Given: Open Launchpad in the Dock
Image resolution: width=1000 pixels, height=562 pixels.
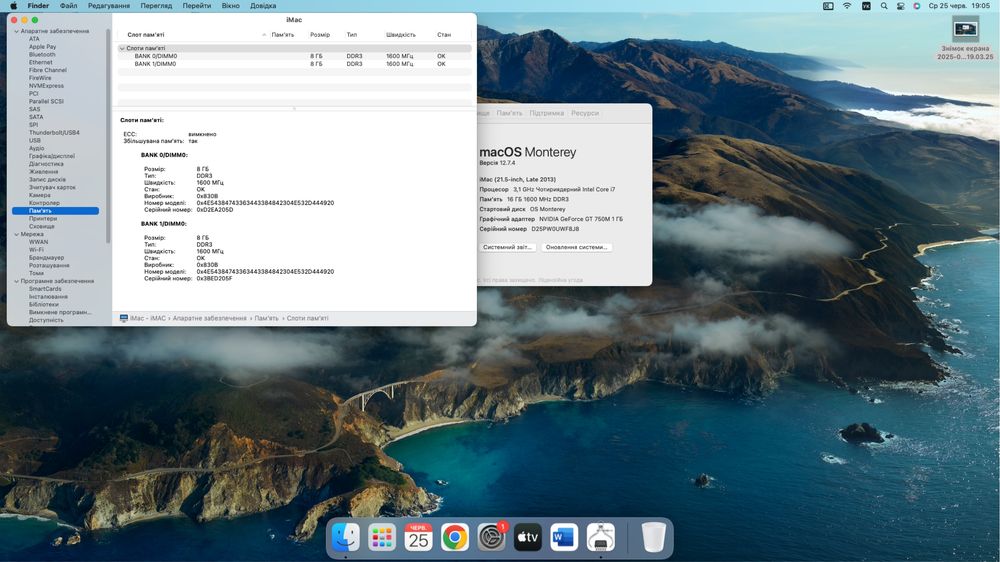Looking at the screenshot, I should click(x=381, y=537).
